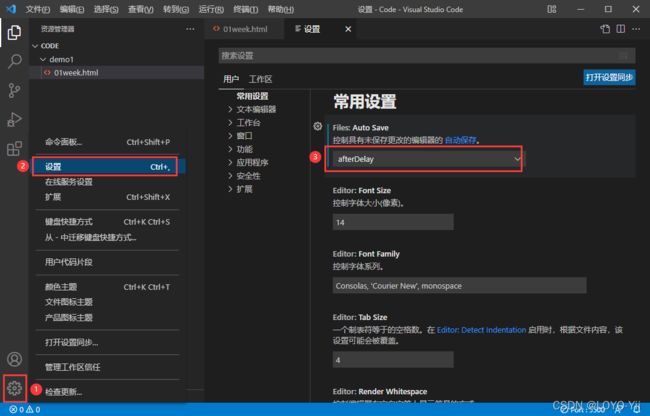
Task: Switch to the 用户 settings tab
Action: click(231, 79)
